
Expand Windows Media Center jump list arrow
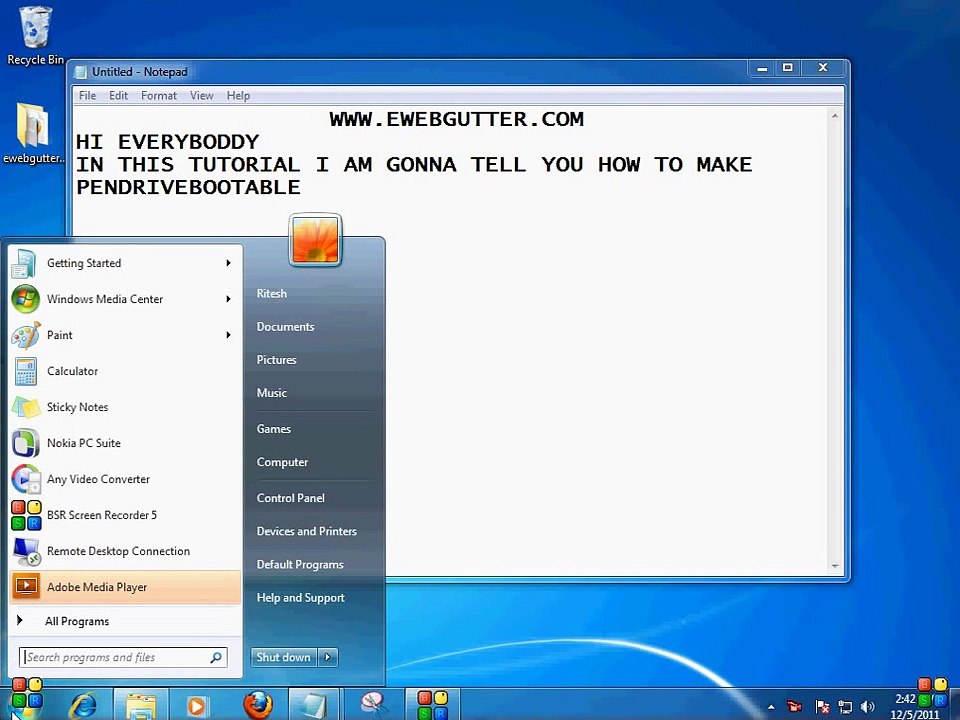click(x=228, y=299)
